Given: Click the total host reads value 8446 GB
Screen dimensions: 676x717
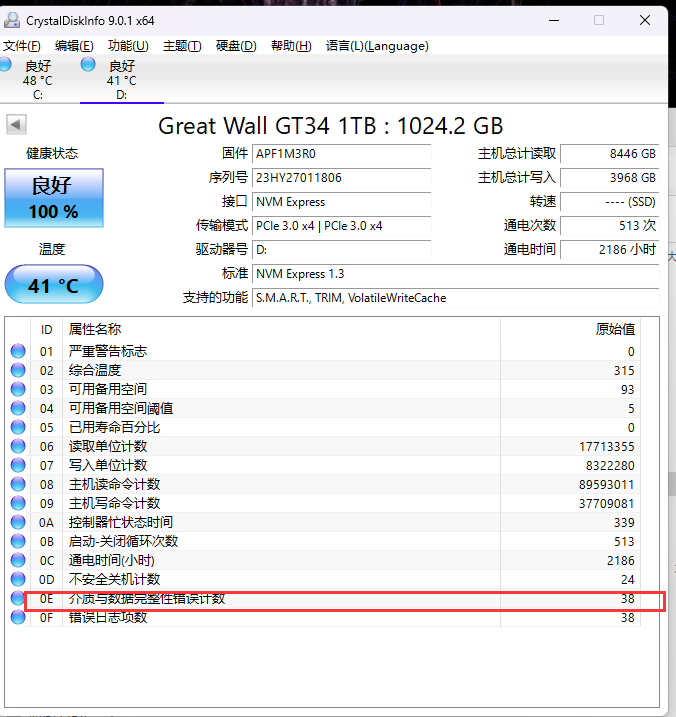Looking at the screenshot, I should (610, 154).
